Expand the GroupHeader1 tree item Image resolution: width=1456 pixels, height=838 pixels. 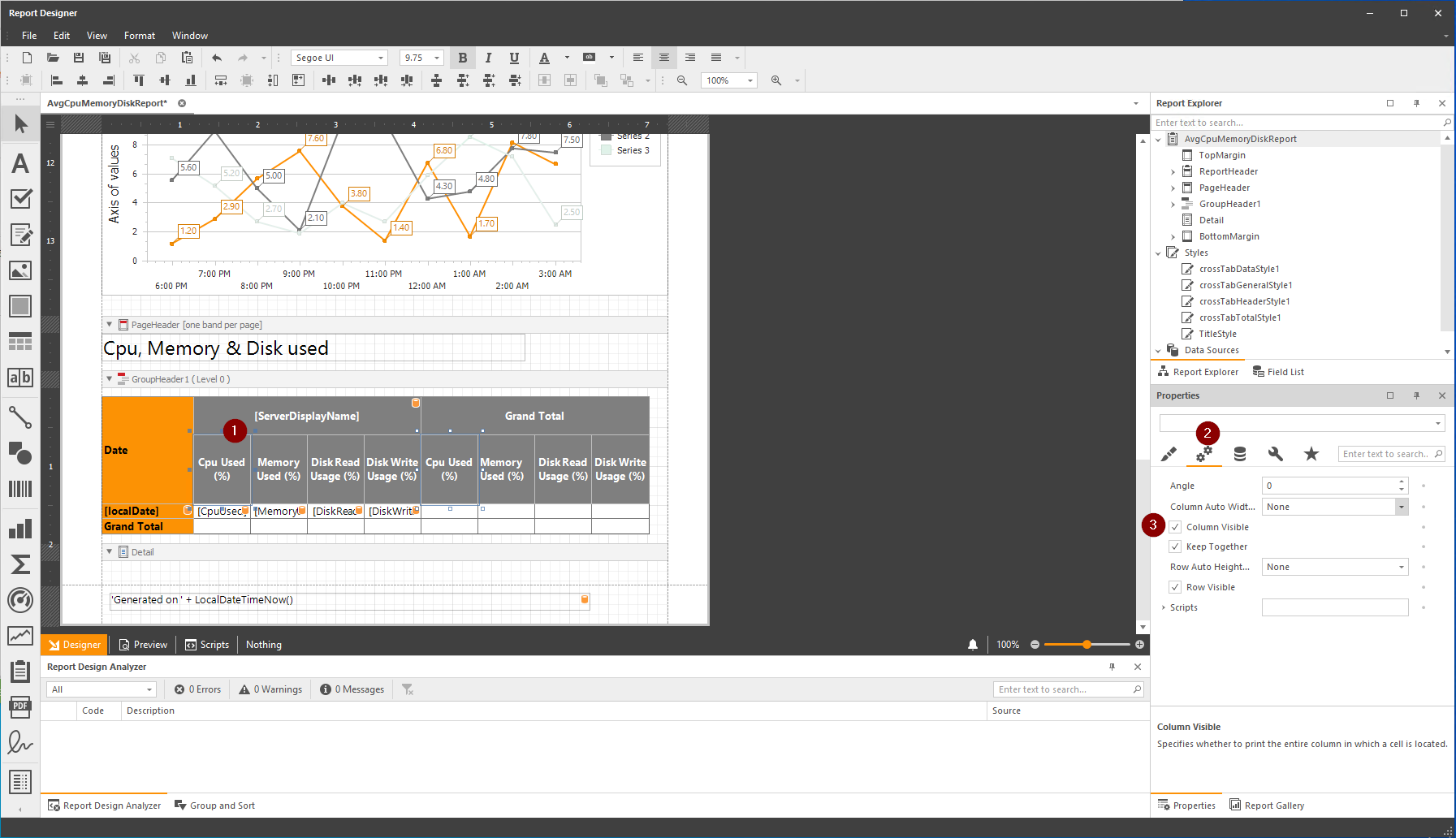coord(1173,204)
